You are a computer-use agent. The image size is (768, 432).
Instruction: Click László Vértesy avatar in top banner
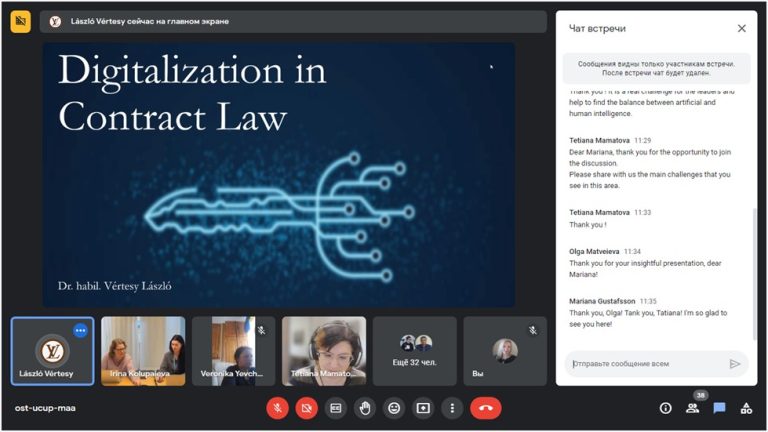pyautogui.click(x=55, y=22)
